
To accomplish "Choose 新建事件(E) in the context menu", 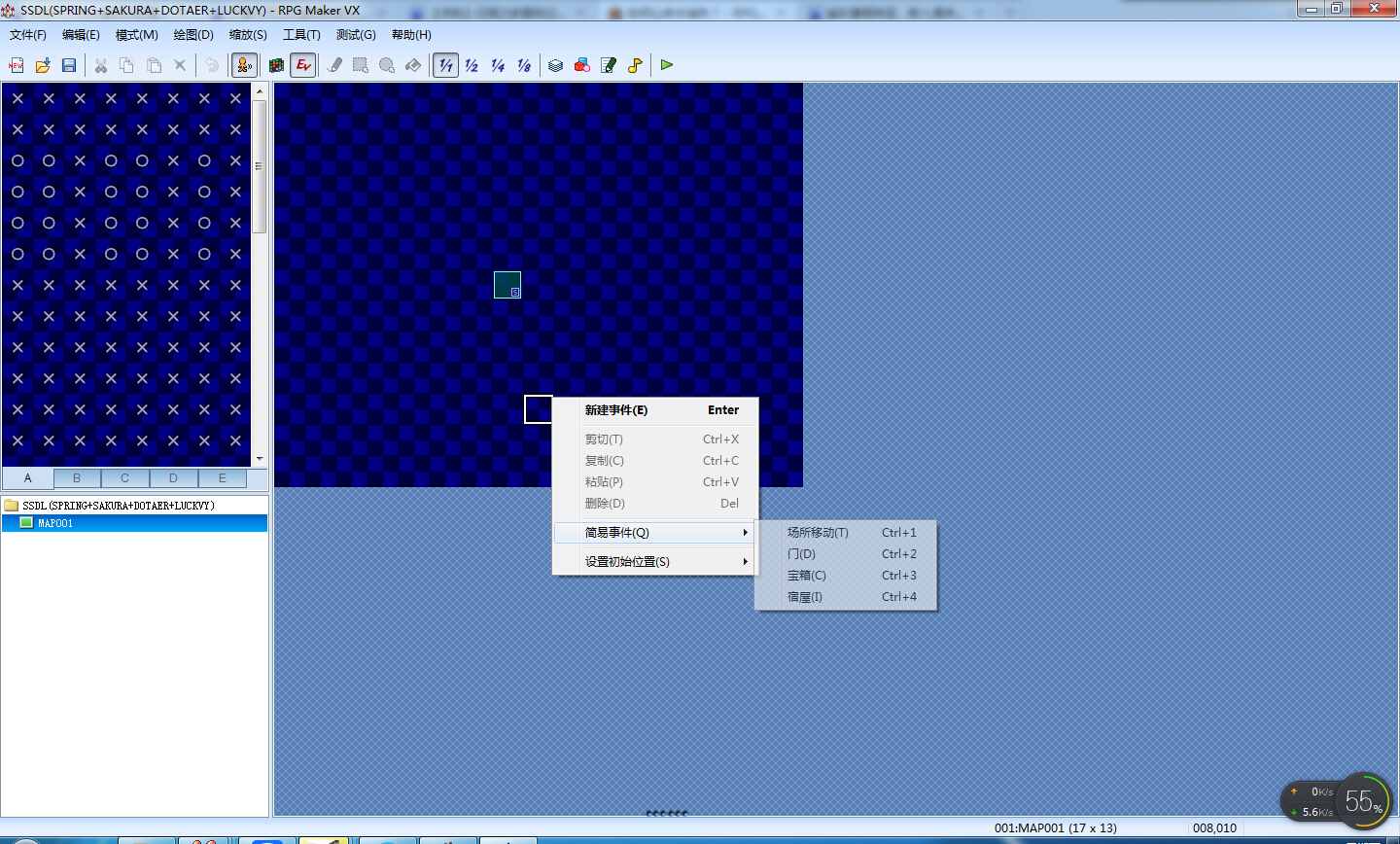I will (655, 410).
